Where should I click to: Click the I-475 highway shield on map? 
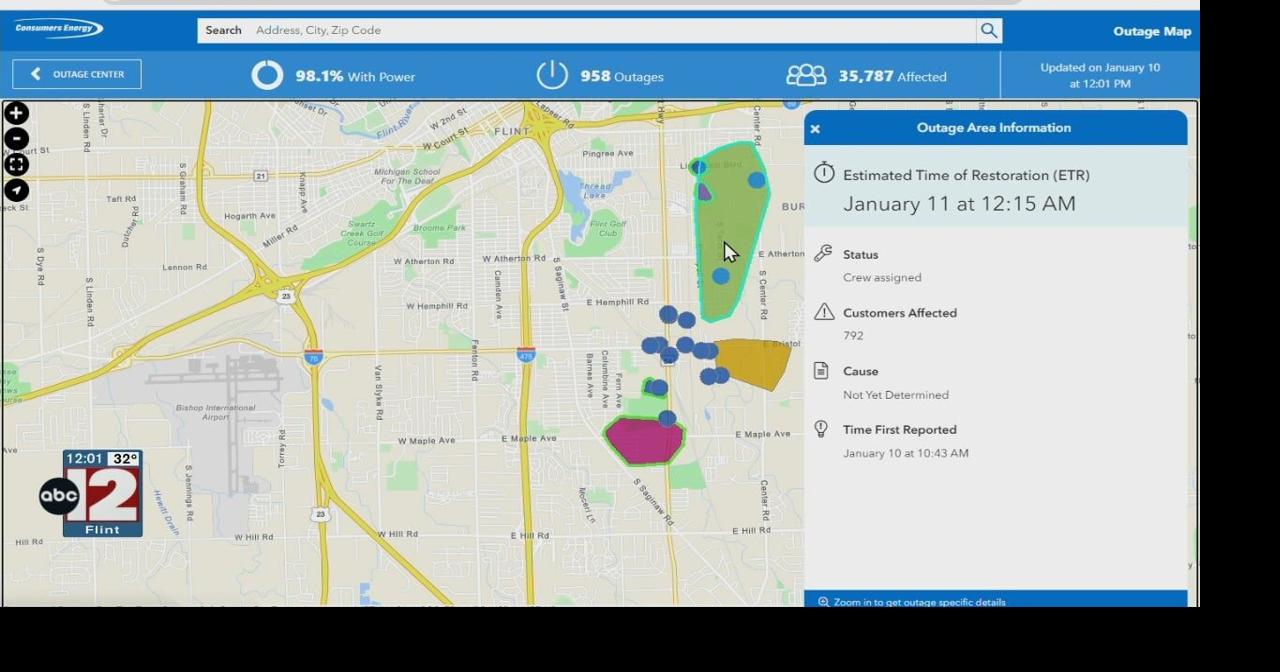(x=526, y=355)
